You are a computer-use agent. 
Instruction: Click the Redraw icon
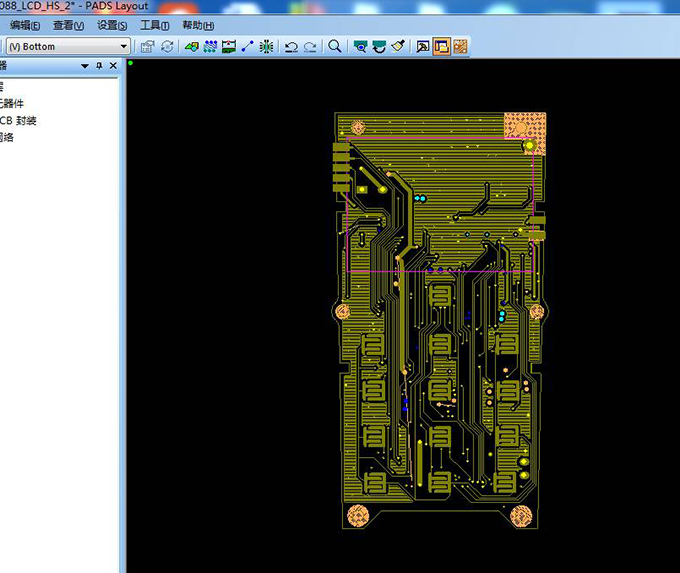pyautogui.click(x=379, y=46)
